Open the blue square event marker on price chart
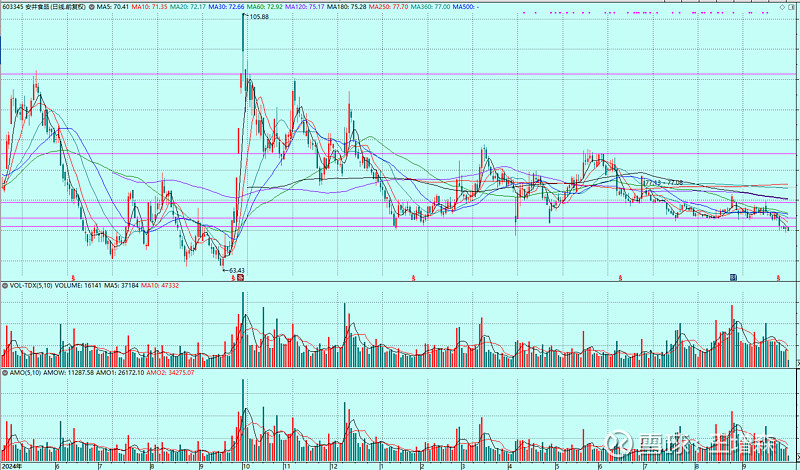800x470 pixels. [x=733, y=278]
